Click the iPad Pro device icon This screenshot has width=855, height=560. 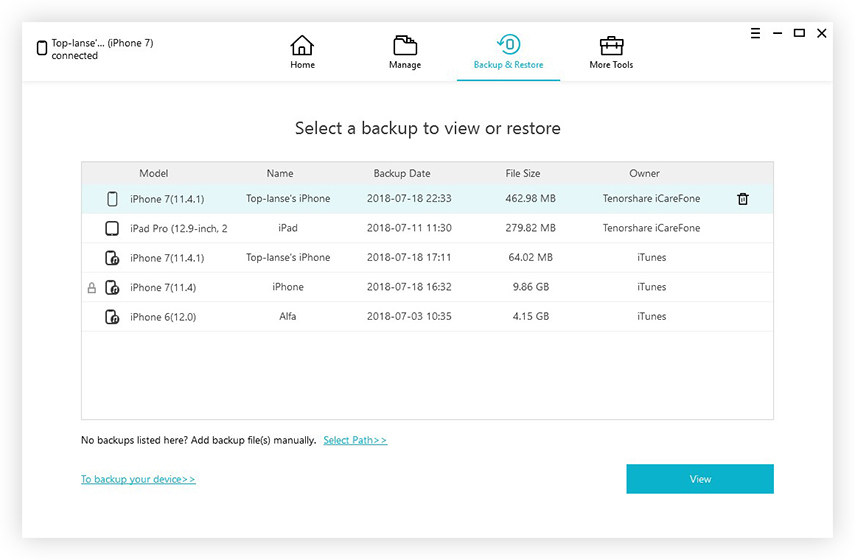point(112,228)
